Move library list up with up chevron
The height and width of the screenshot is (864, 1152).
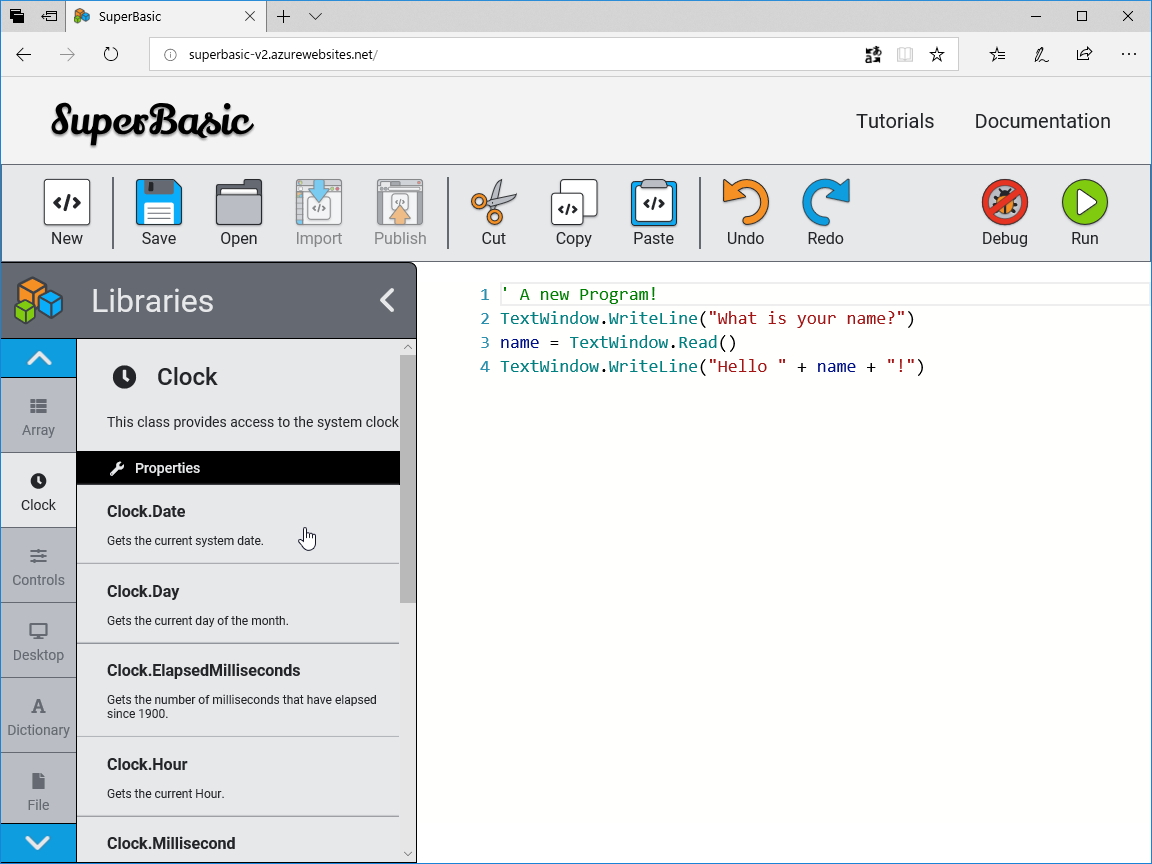[39, 359]
